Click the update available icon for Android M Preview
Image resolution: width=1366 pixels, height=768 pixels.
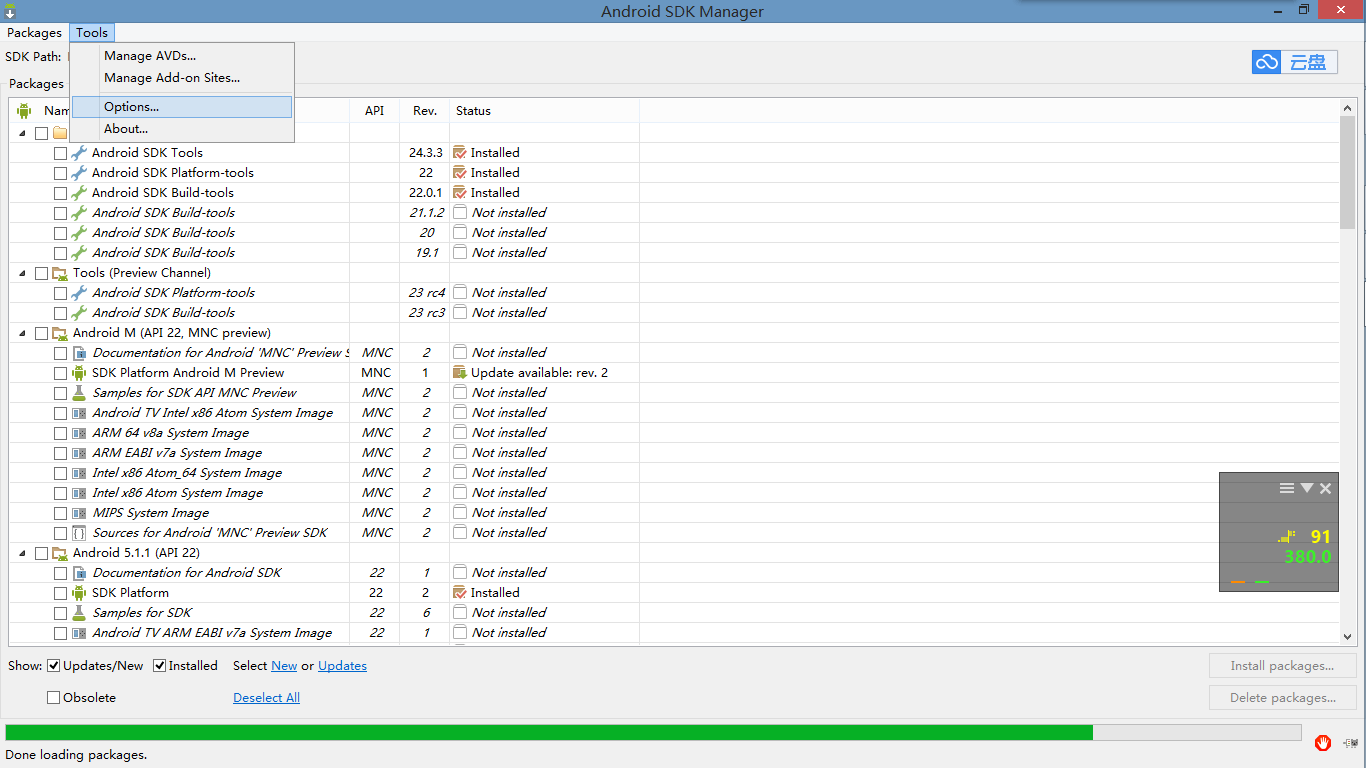pos(460,373)
